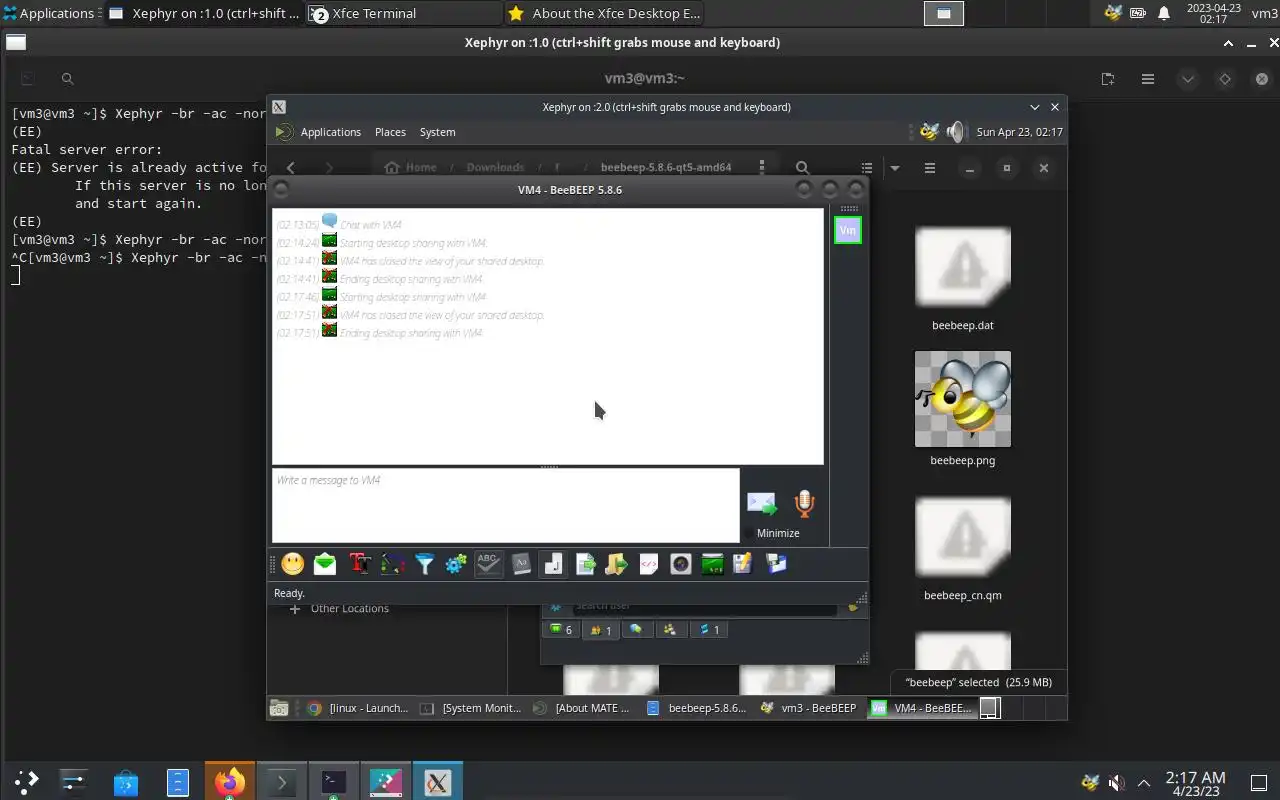Switch to the System Monitor taskbar window
The image size is (1280, 800).
click(470, 708)
